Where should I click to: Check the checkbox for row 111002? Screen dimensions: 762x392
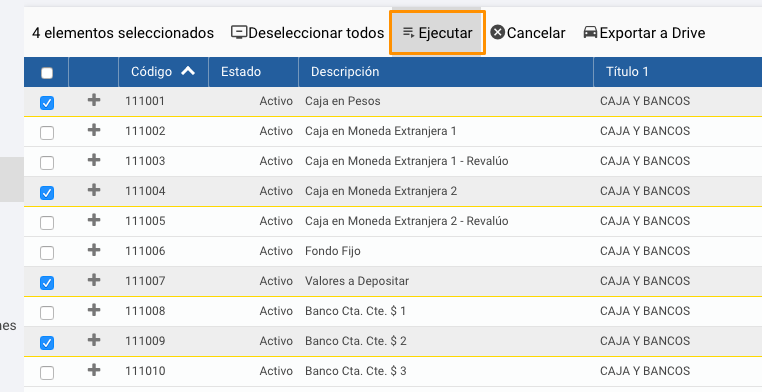pos(47,133)
